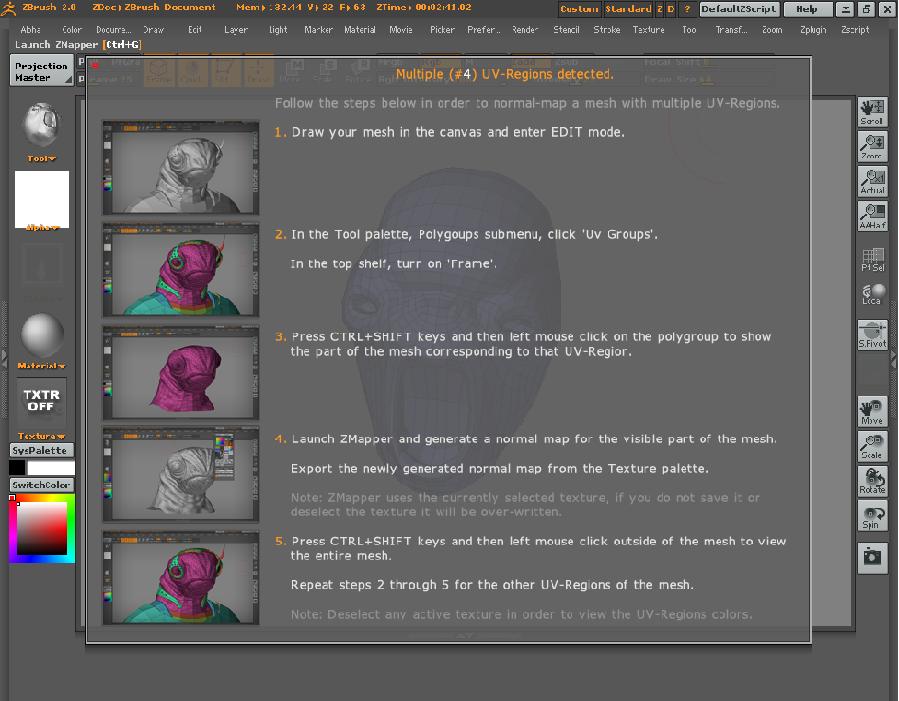Open the Document menu
The image size is (899, 701).
(x=114, y=30)
